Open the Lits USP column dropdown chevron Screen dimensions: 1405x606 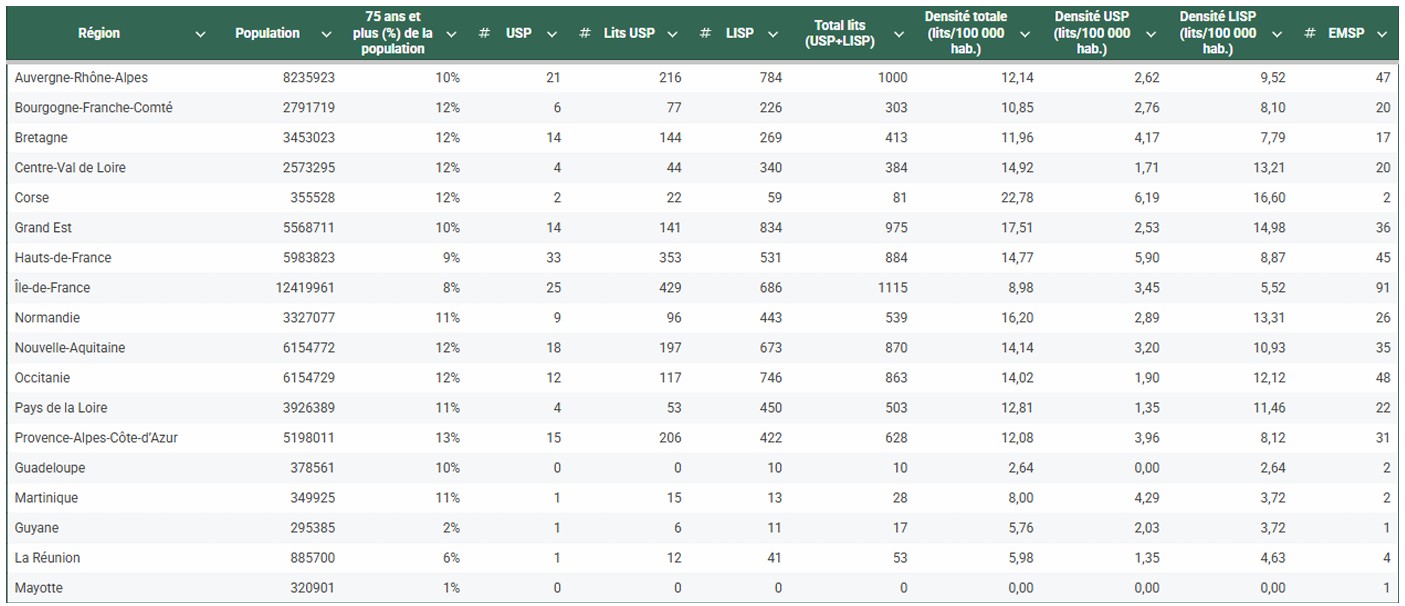(x=673, y=34)
